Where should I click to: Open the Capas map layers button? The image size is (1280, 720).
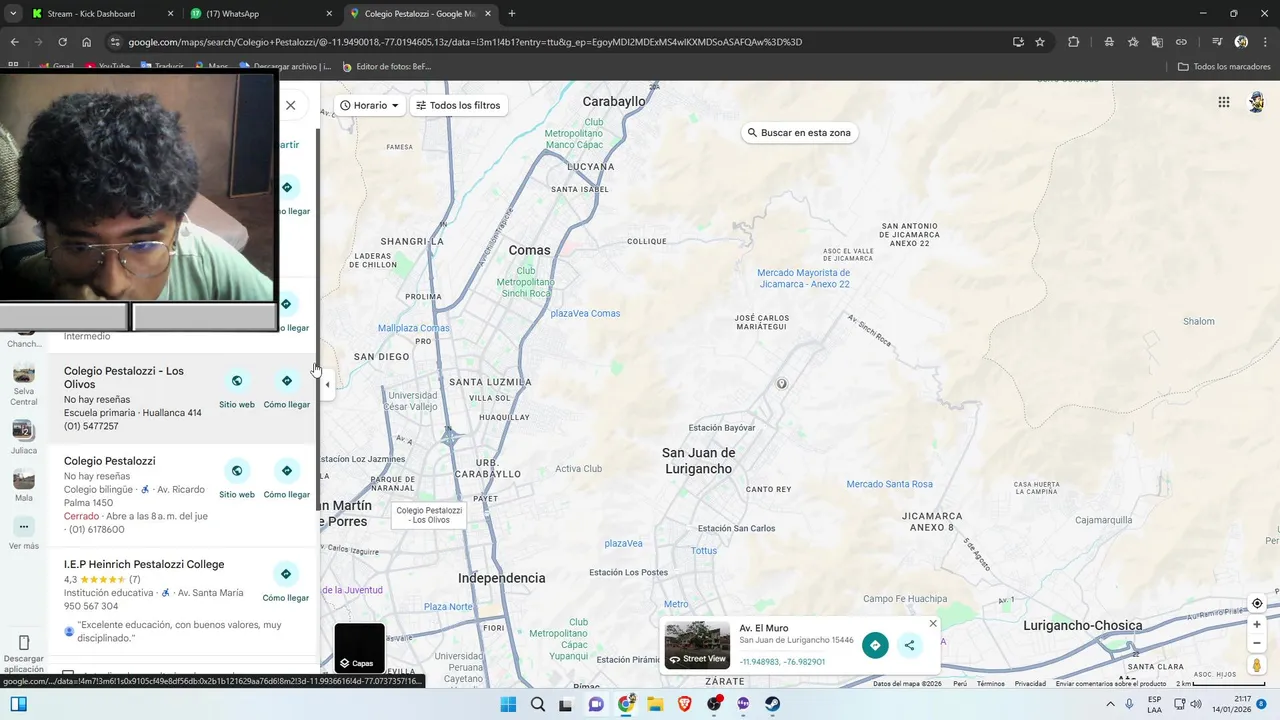359,648
